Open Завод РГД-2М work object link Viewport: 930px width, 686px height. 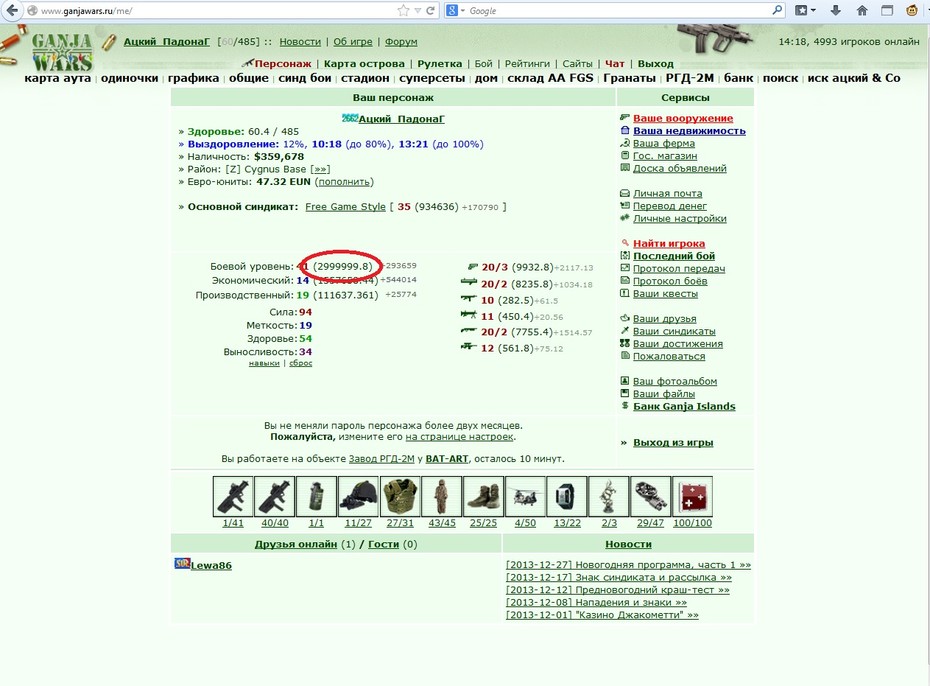(x=381, y=458)
